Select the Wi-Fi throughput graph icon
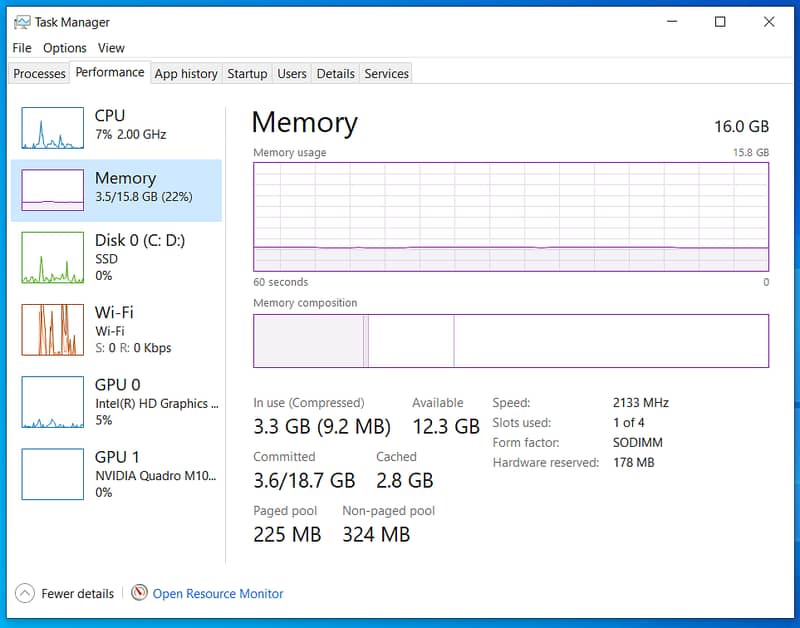The height and width of the screenshot is (628, 800). pyautogui.click(x=52, y=330)
